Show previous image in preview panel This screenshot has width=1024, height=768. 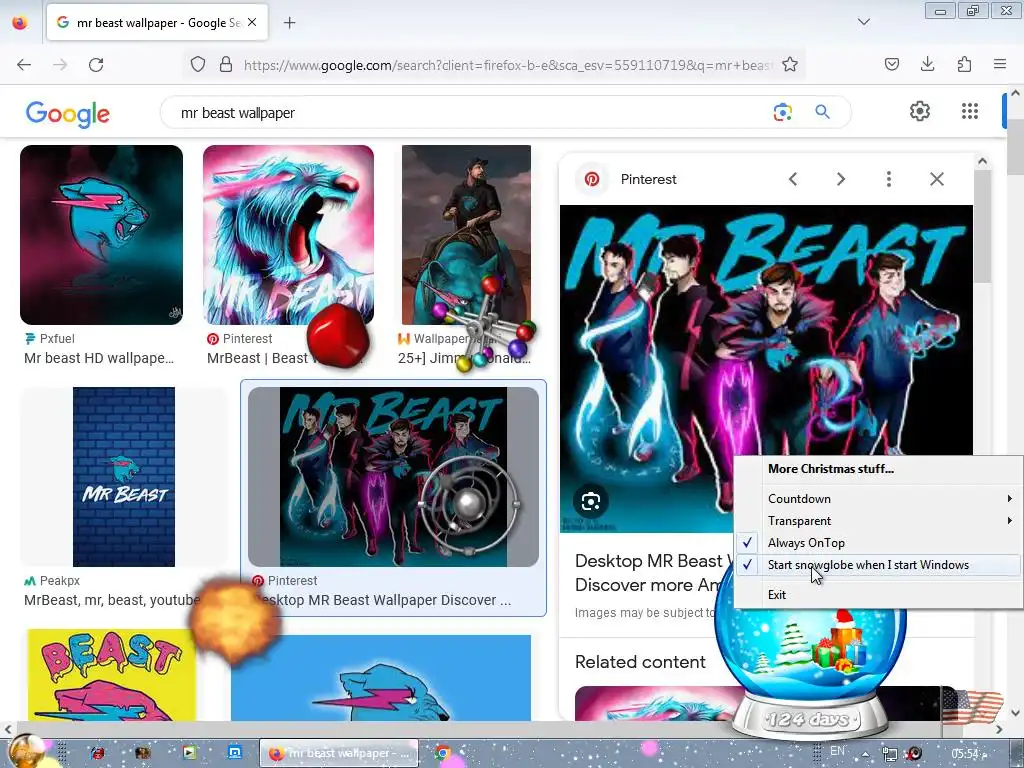(x=793, y=179)
